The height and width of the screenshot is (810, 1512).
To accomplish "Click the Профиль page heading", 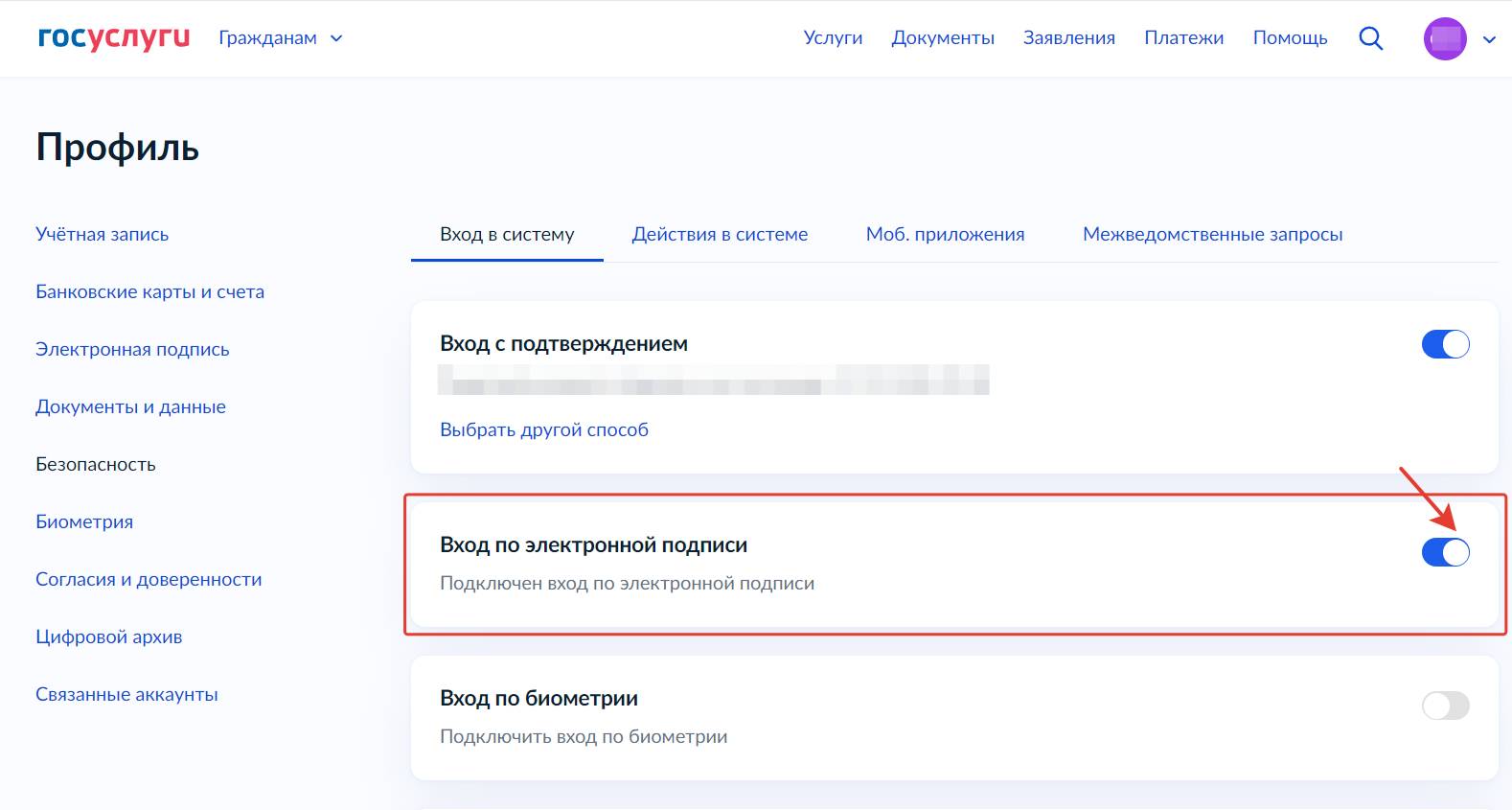I will click(118, 148).
